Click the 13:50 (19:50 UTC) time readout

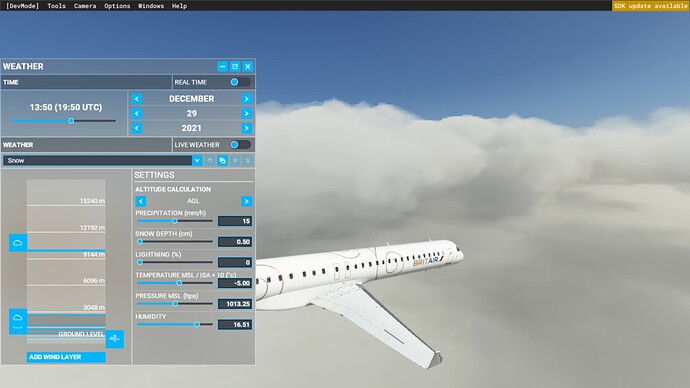coord(66,107)
